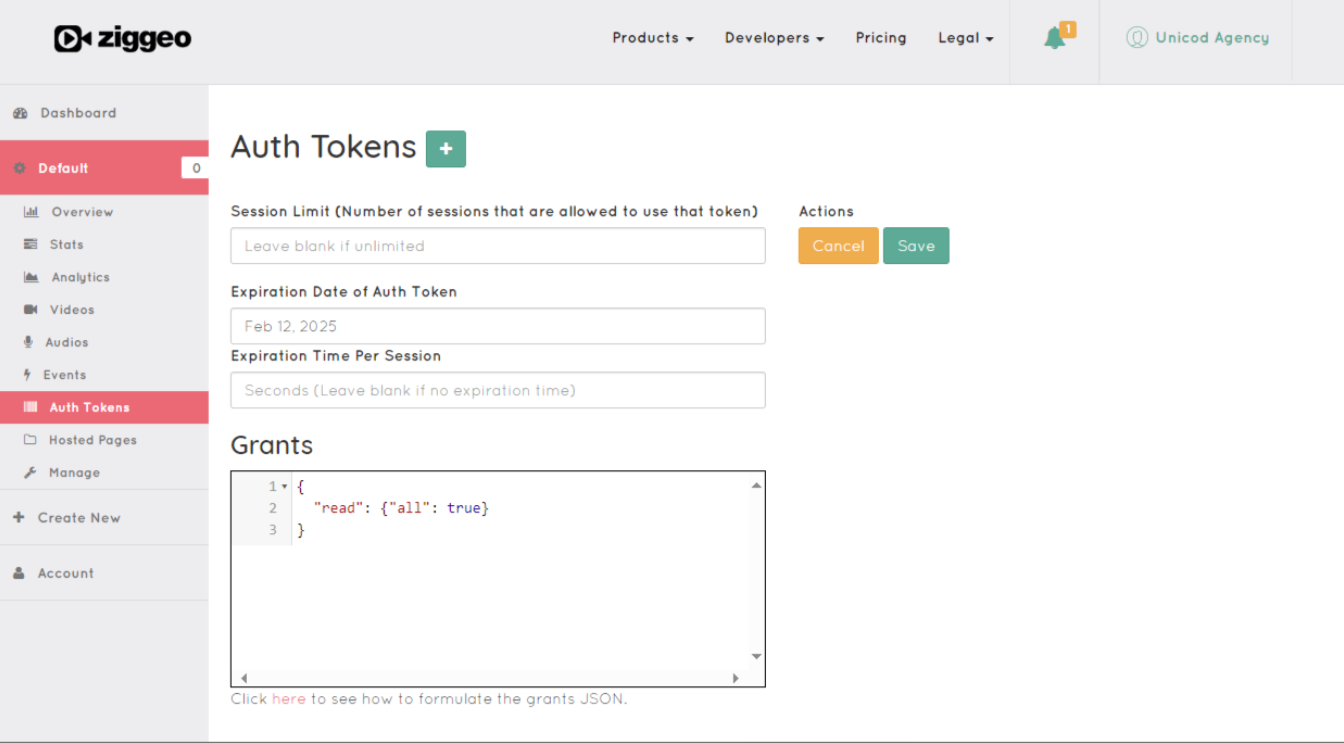1344x743 pixels.
Task: Click the Dashboard gauge icon
Action: (20, 113)
